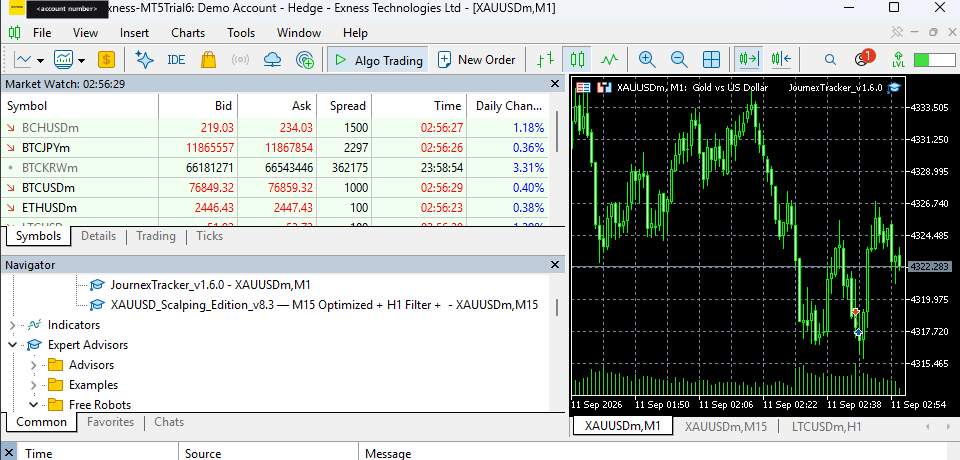
Task: Click the Market Watch vertical scrollbar
Action: click(x=556, y=132)
